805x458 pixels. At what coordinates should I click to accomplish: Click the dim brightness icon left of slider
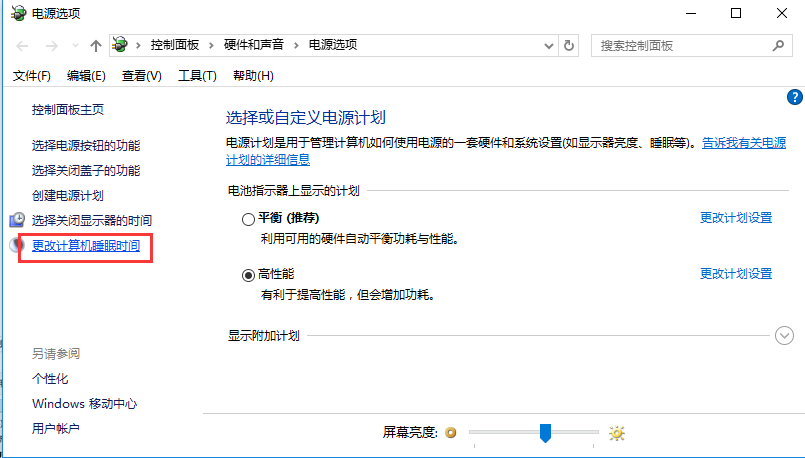pos(451,433)
